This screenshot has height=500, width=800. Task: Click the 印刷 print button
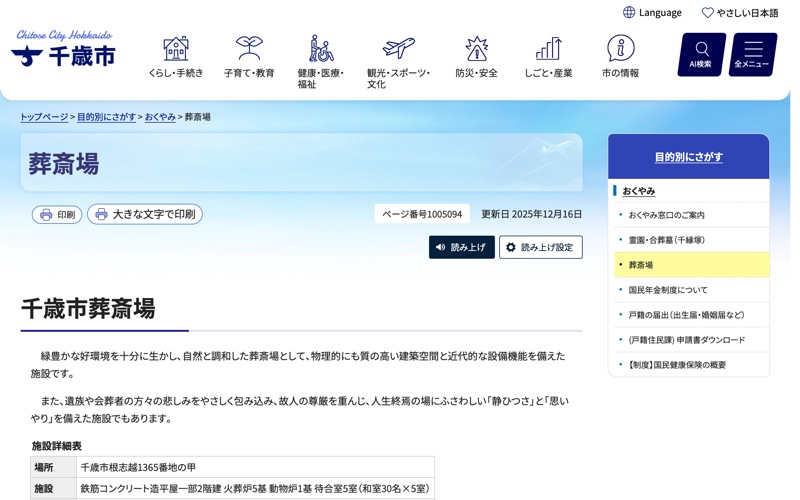tap(57, 215)
